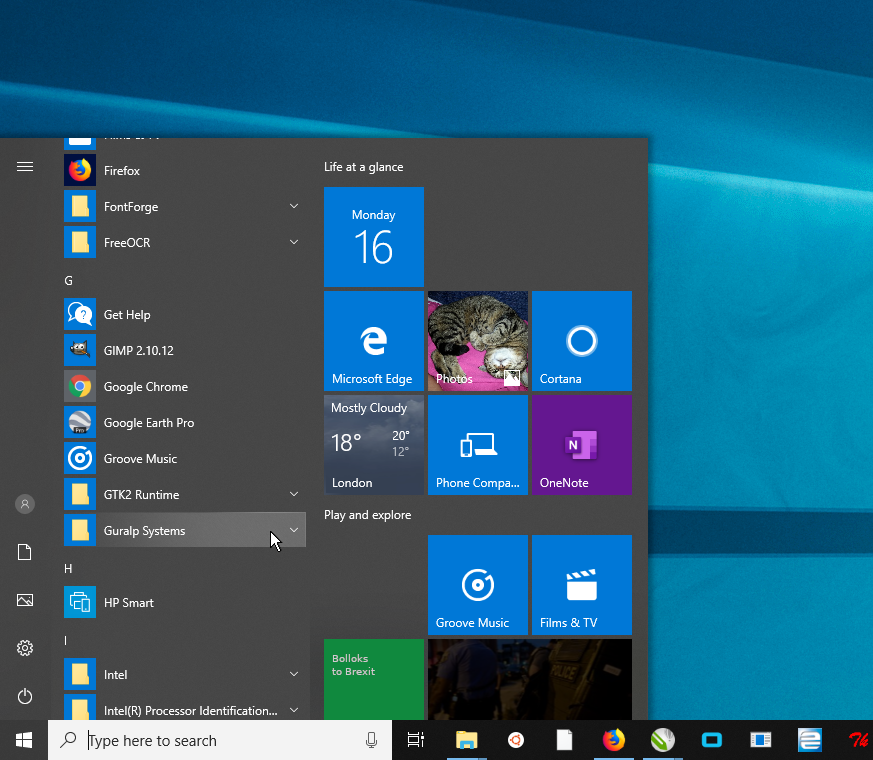This screenshot has width=873, height=760.
Task: Open the FontForge folder entry
Action: click(x=185, y=207)
